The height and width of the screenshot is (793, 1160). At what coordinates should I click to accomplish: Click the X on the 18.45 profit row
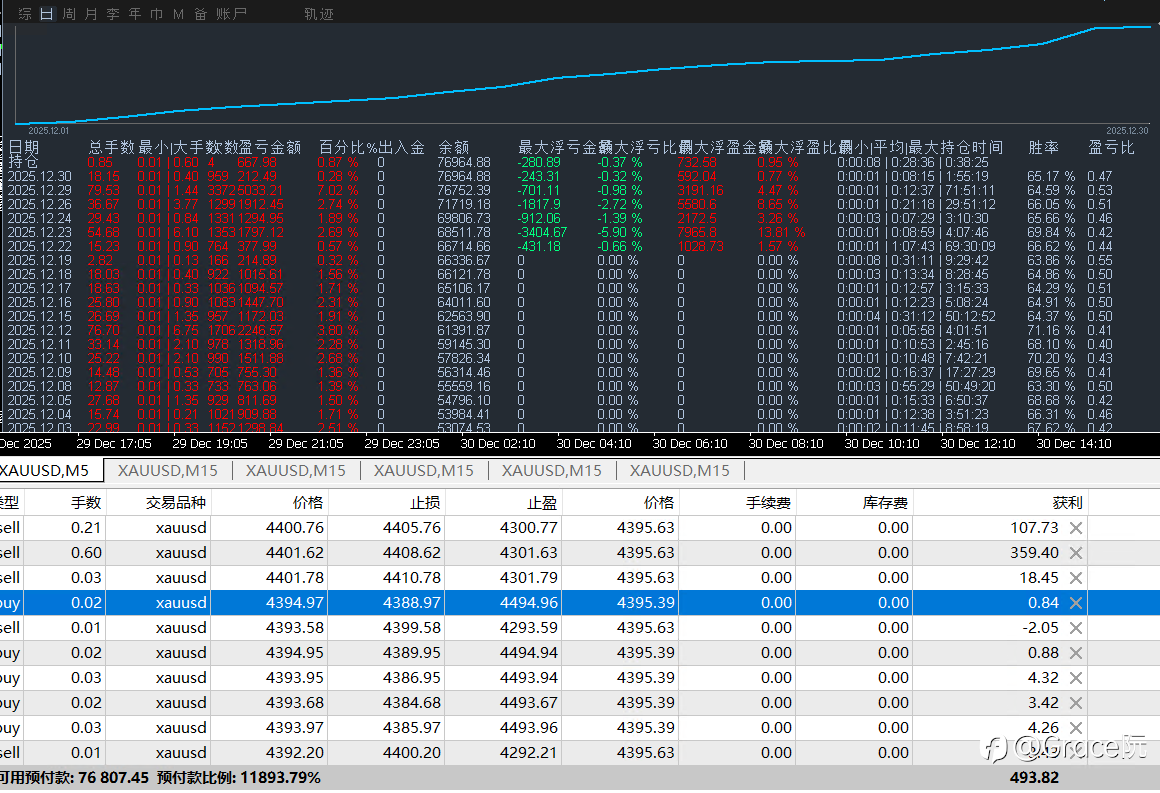(x=1076, y=578)
